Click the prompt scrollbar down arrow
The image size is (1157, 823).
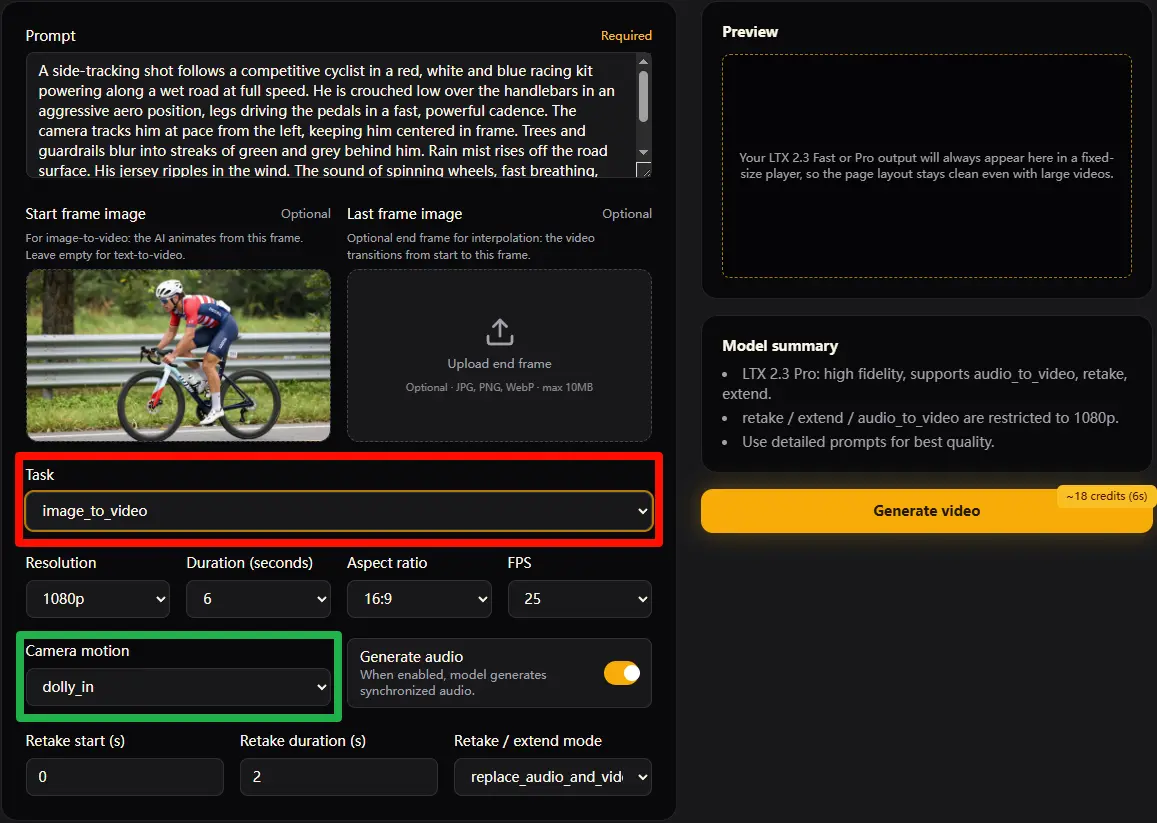(x=643, y=151)
